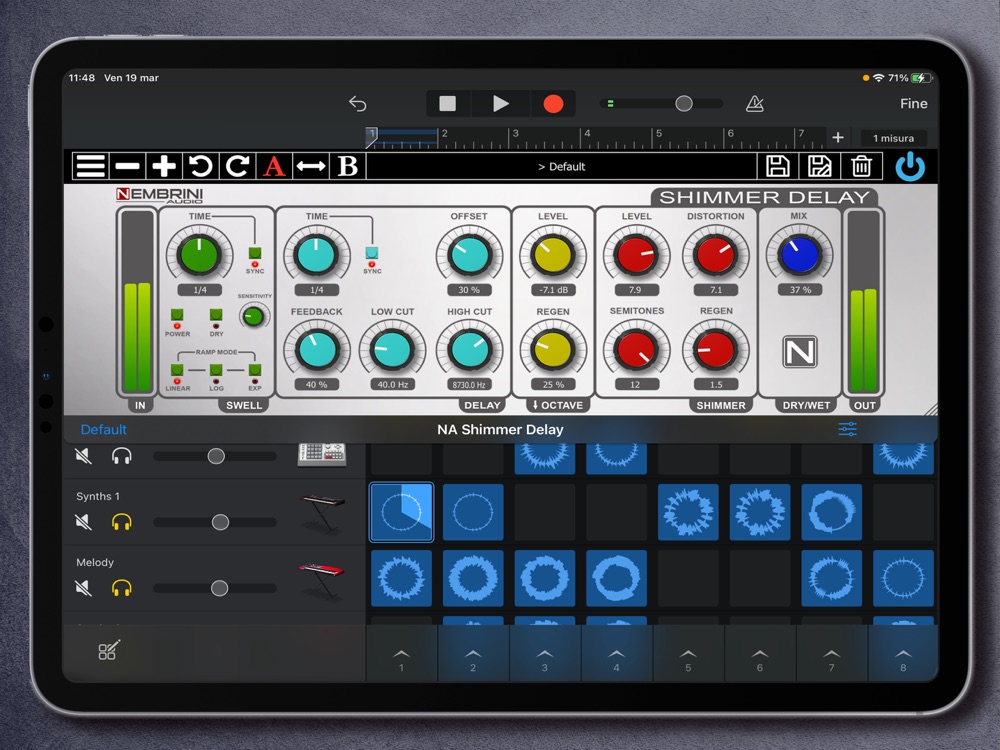Trigger column 5 with its chevron
This screenshot has height=750, width=1000.
click(688, 655)
